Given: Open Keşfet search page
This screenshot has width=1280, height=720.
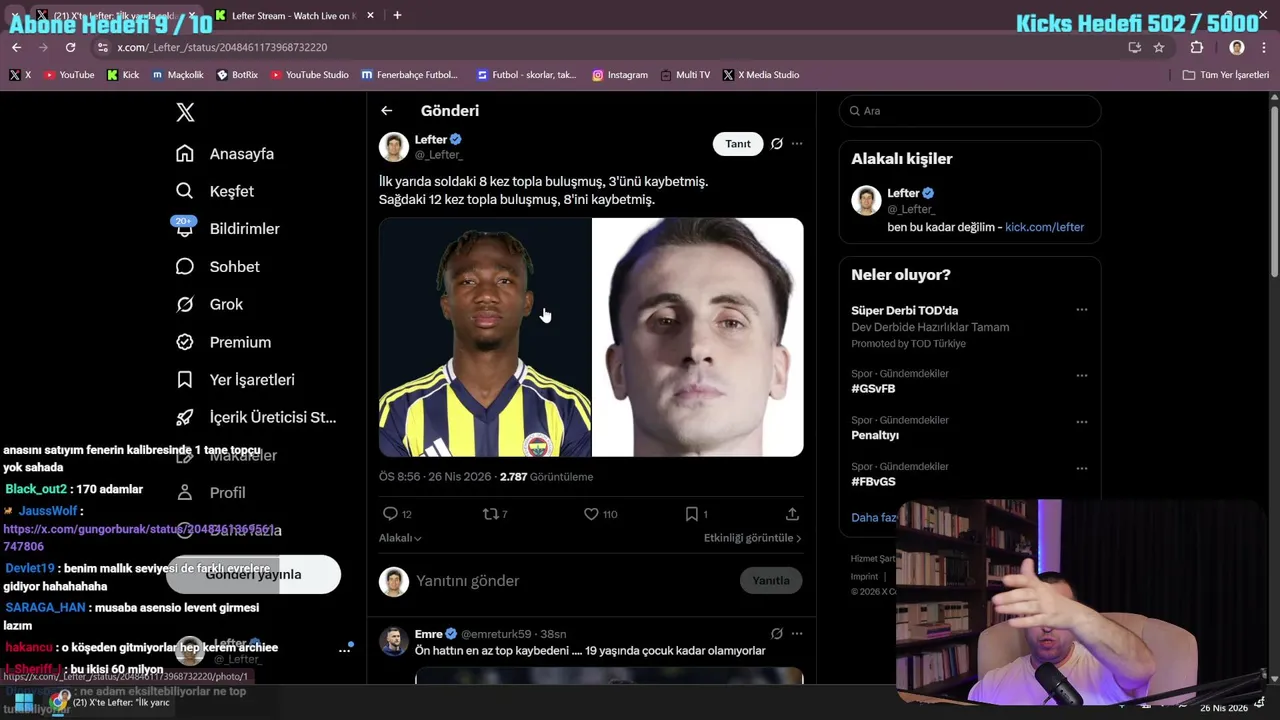Looking at the screenshot, I should pos(215,191).
